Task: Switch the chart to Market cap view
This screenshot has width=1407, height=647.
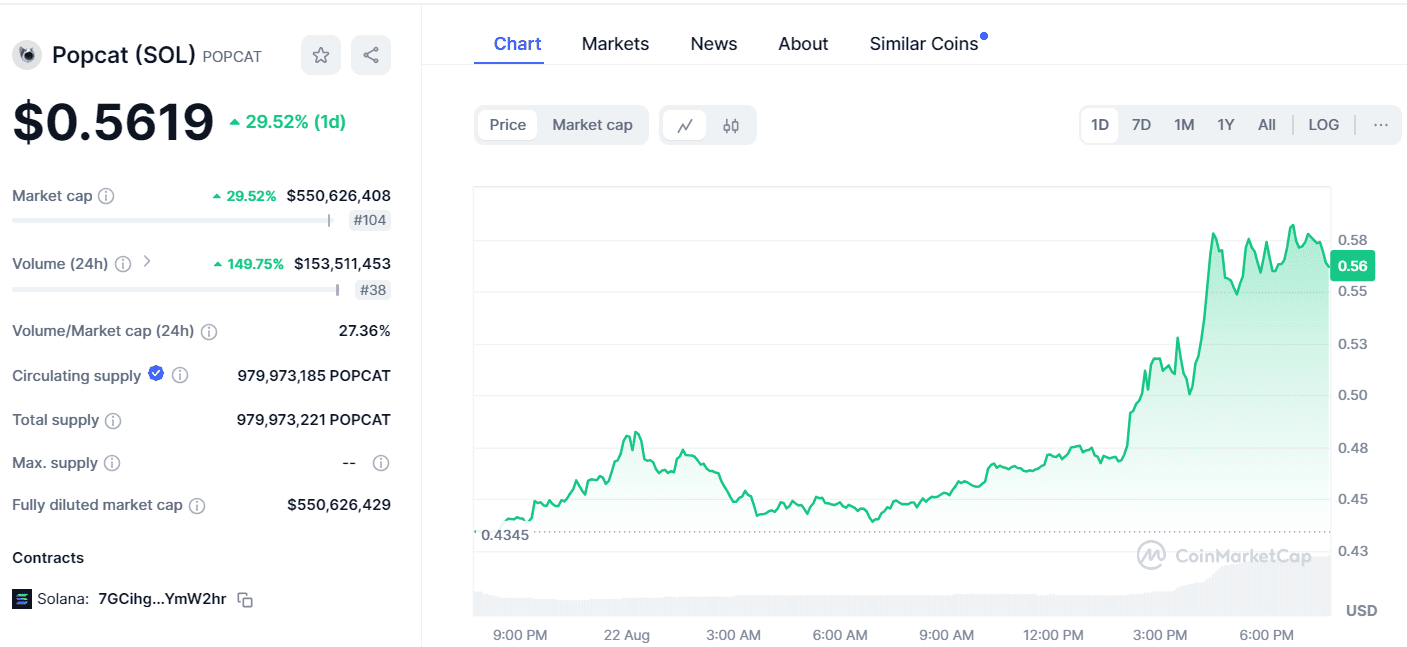Action: 592,124
